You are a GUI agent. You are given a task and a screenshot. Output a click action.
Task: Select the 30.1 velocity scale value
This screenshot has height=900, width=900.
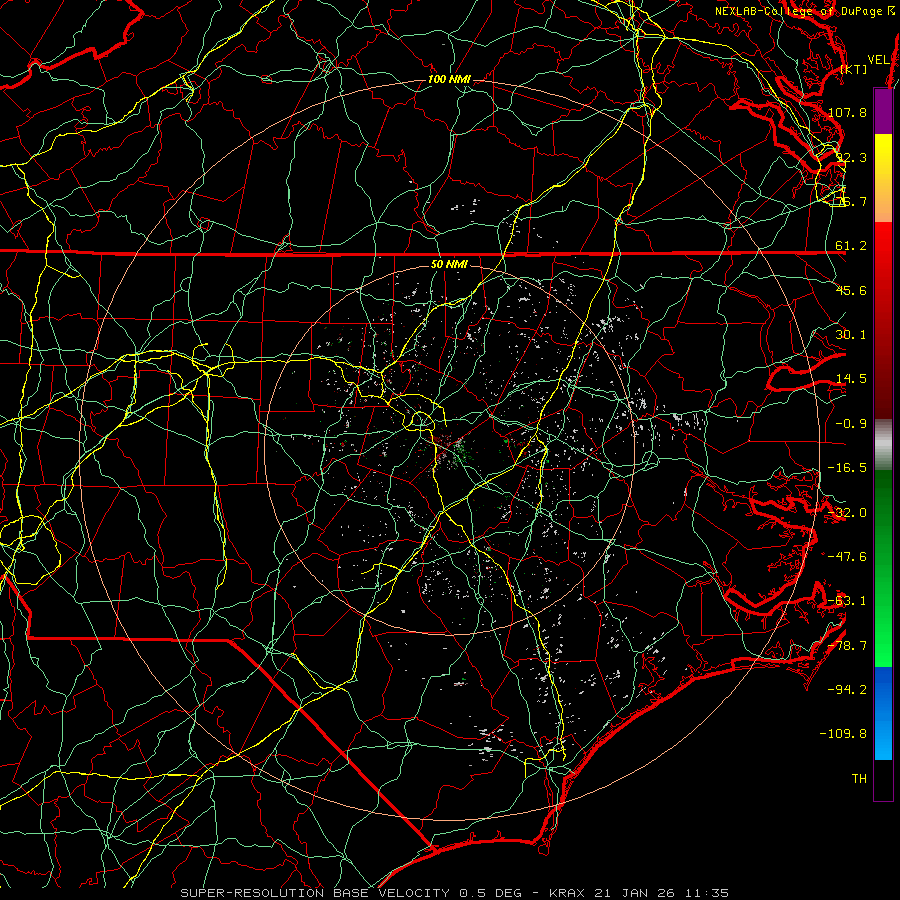tap(851, 335)
